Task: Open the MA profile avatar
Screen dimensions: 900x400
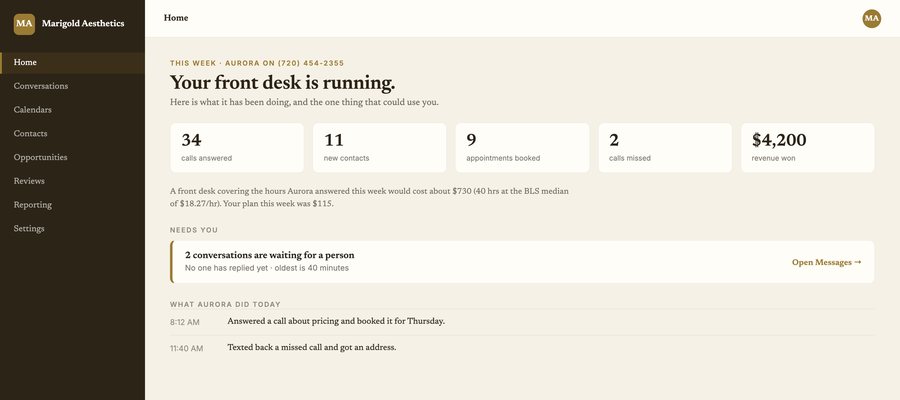Action: (x=871, y=18)
